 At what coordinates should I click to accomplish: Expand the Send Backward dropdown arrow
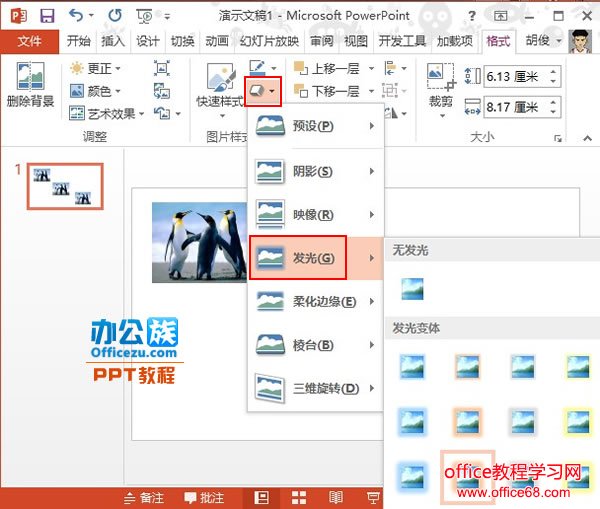click(371, 91)
